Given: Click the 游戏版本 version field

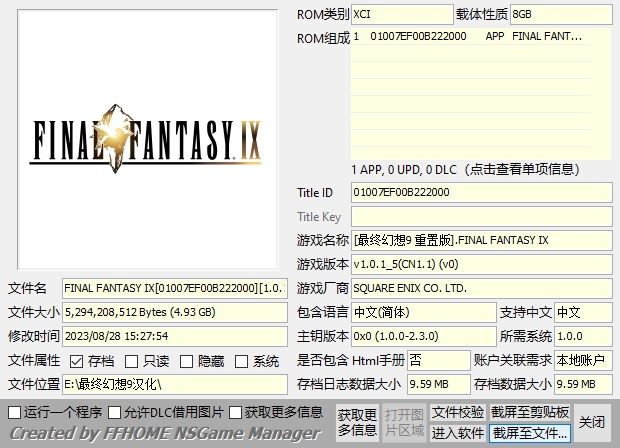Looking at the screenshot, I should [482, 265].
